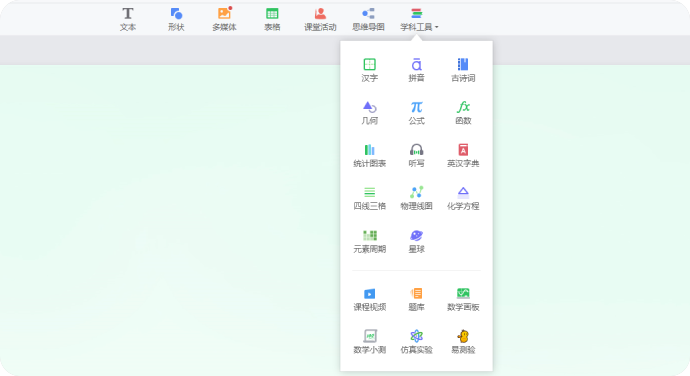Select the 文本 text tool

pyautogui.click(x=128, y=19)
